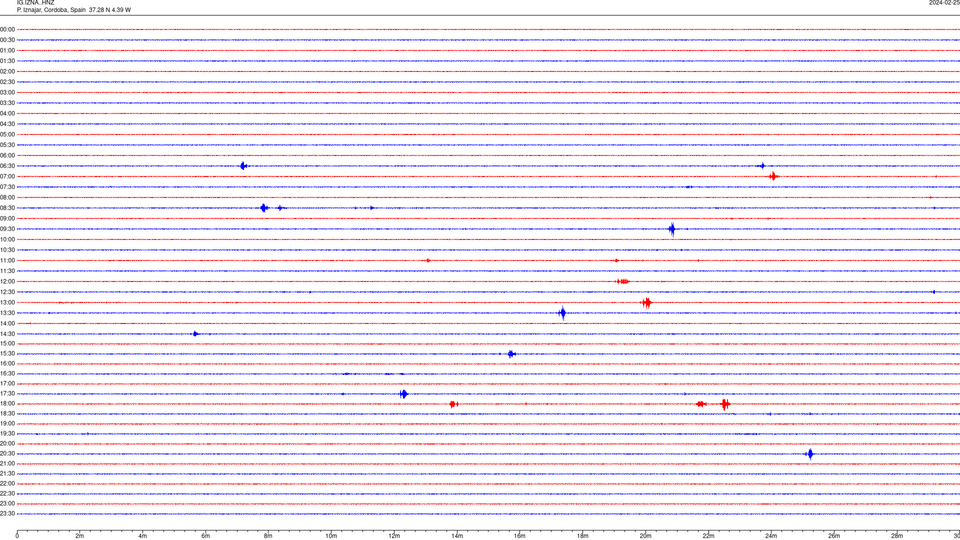Click the 14m axis tick label
The height and width of the screenshot is (540, 960).
tap(457, 536)
